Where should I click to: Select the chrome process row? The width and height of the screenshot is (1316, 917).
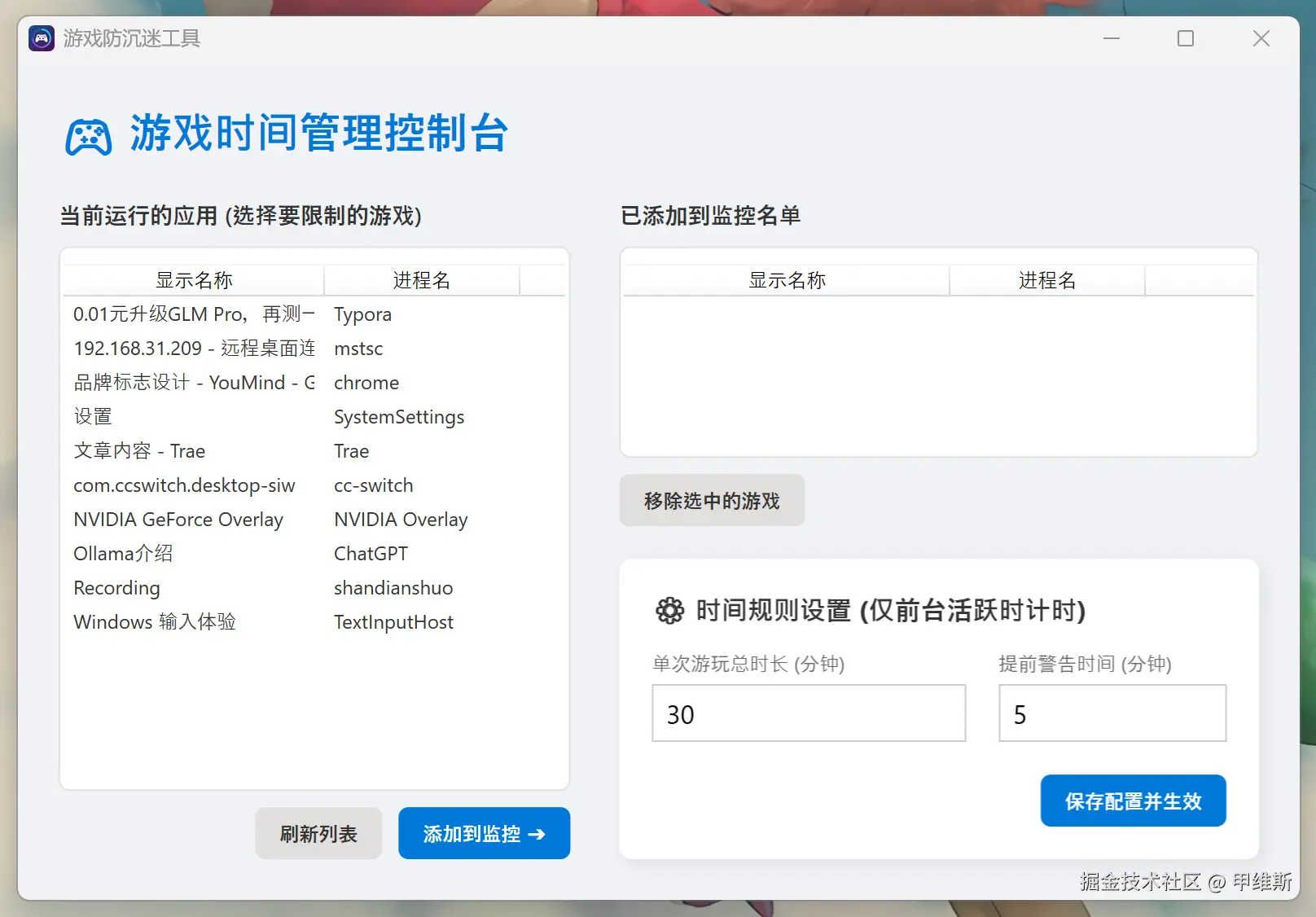(x=314, y=383)
